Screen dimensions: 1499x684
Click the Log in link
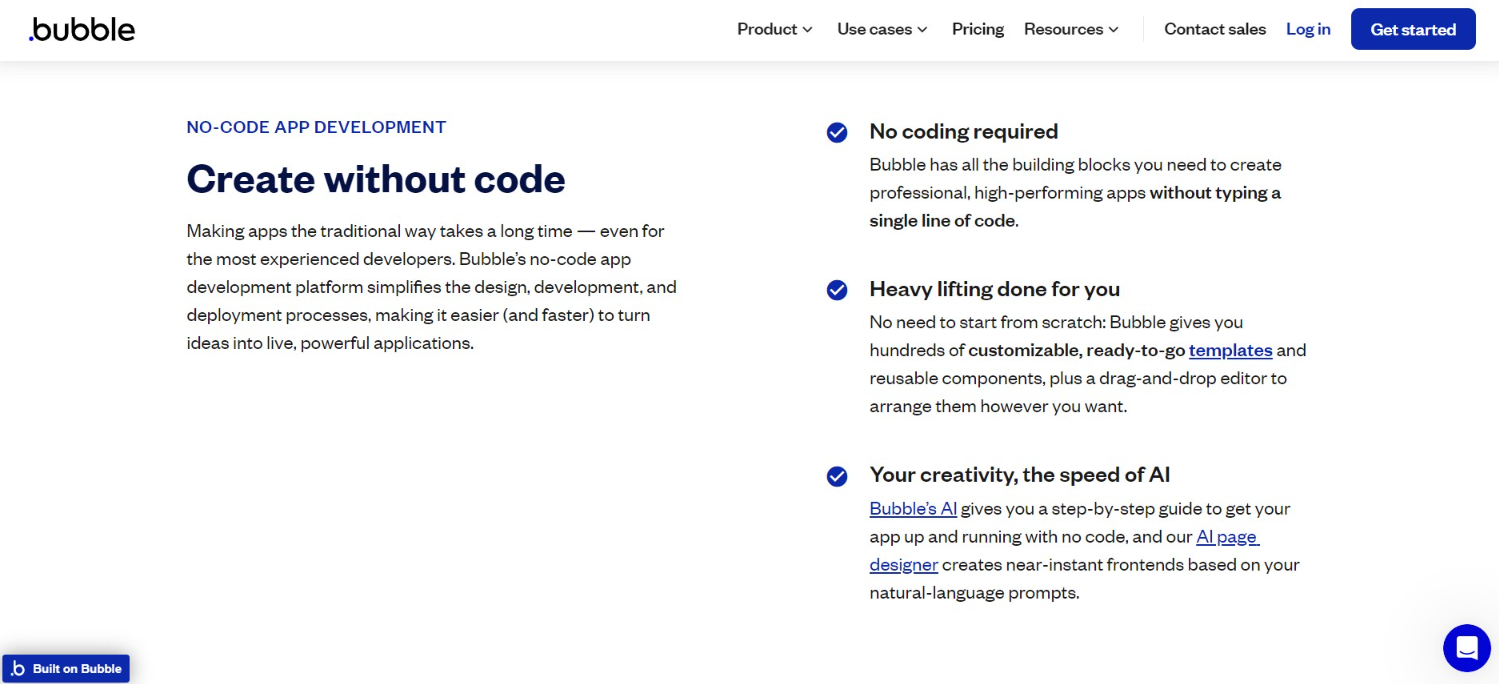pyautogui.click(x=1307, y=30)
